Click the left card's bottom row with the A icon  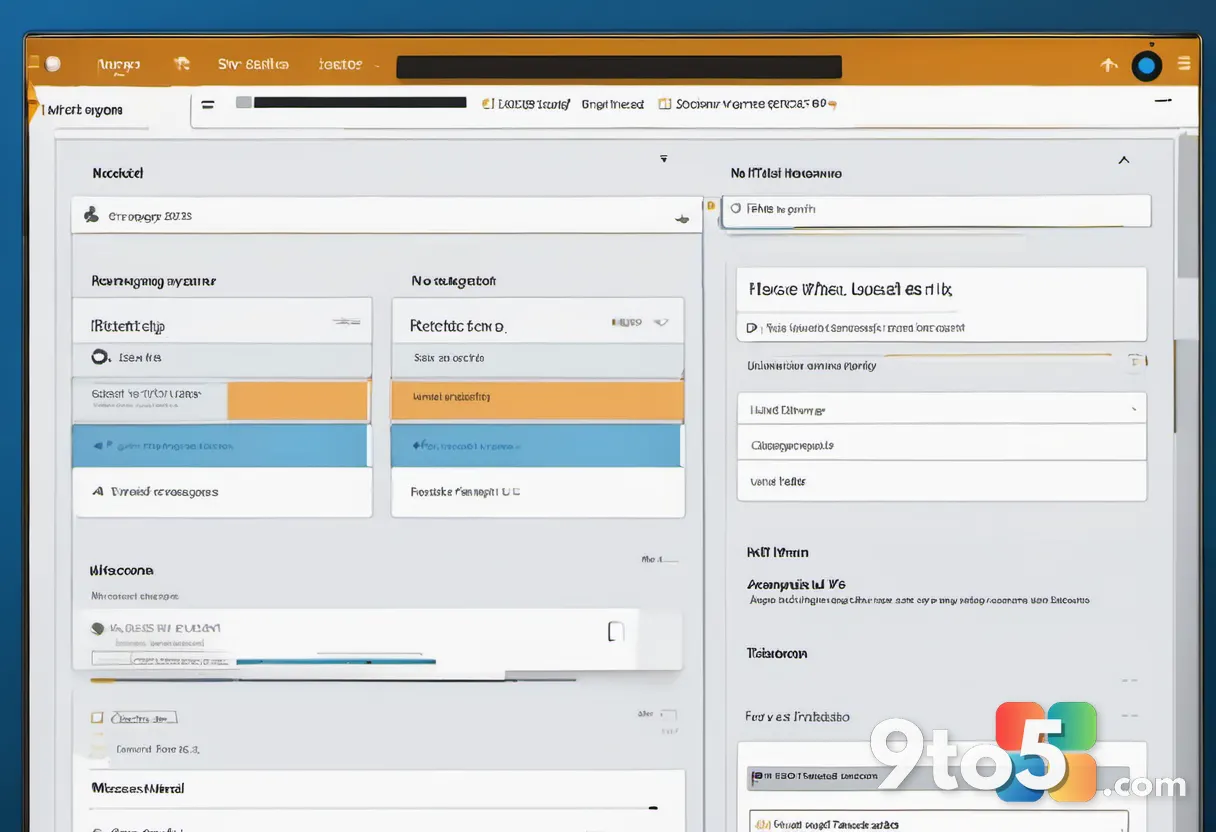pos(222,492)
